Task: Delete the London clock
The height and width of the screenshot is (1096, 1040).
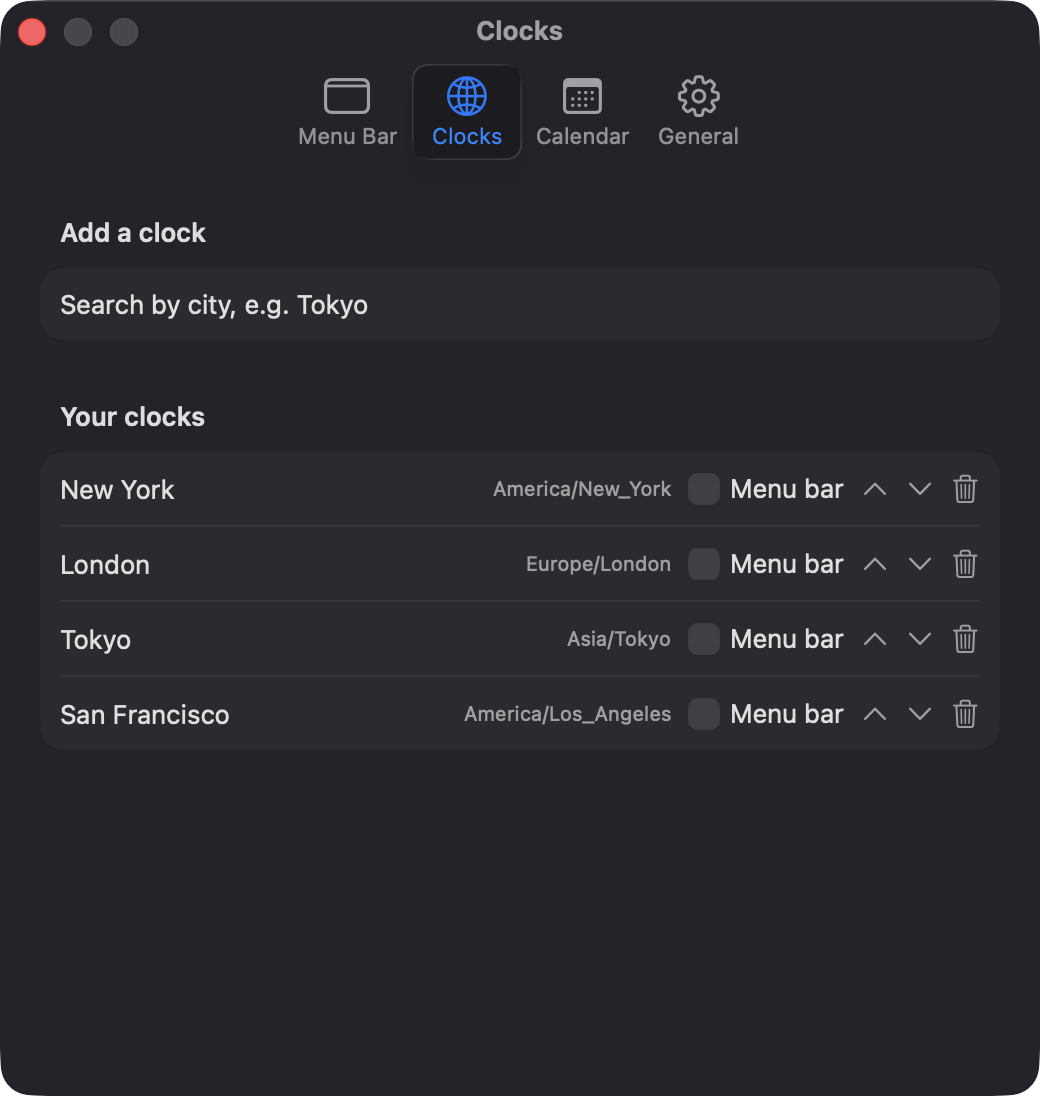Action: click(x=965, y=564)
